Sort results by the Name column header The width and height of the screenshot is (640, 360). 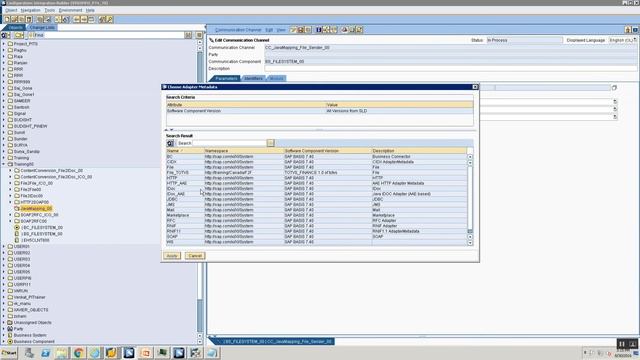(x=185, y=151)
